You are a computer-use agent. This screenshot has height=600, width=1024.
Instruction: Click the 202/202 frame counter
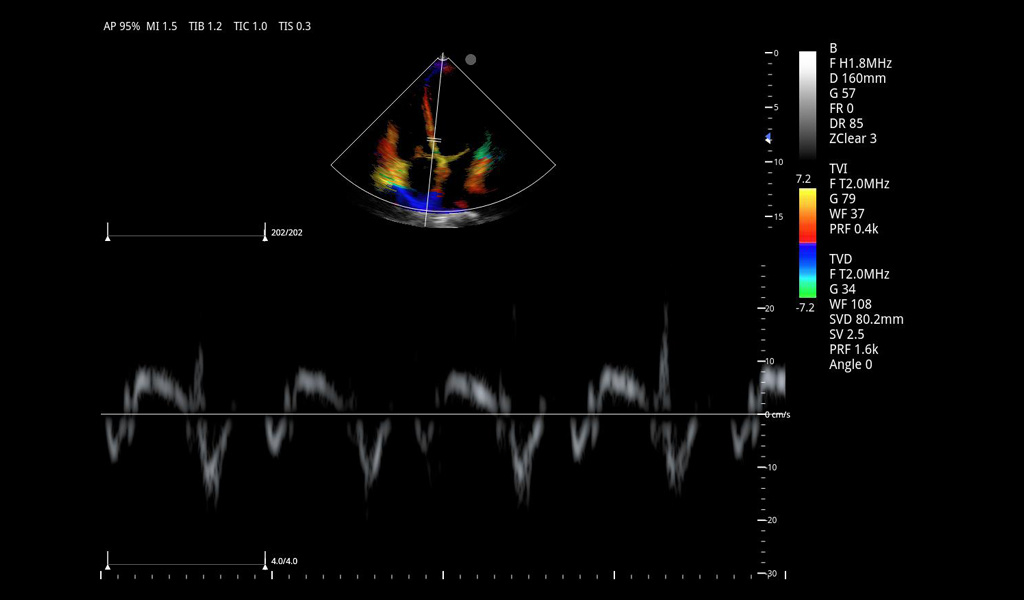[287, 233]
